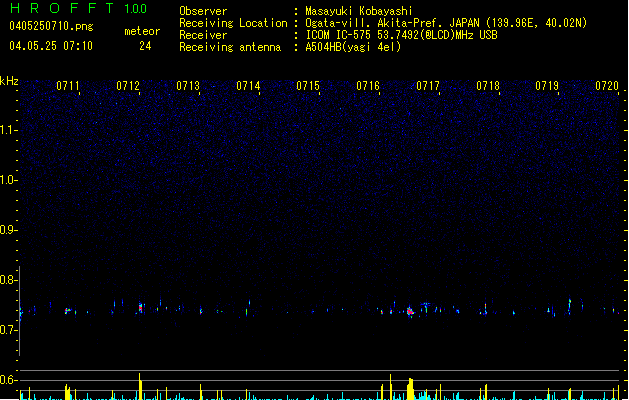The height and width of the screenshot is (400, 629).
Task: Click the 0719 time marker
Action: (x=547, y=86)
